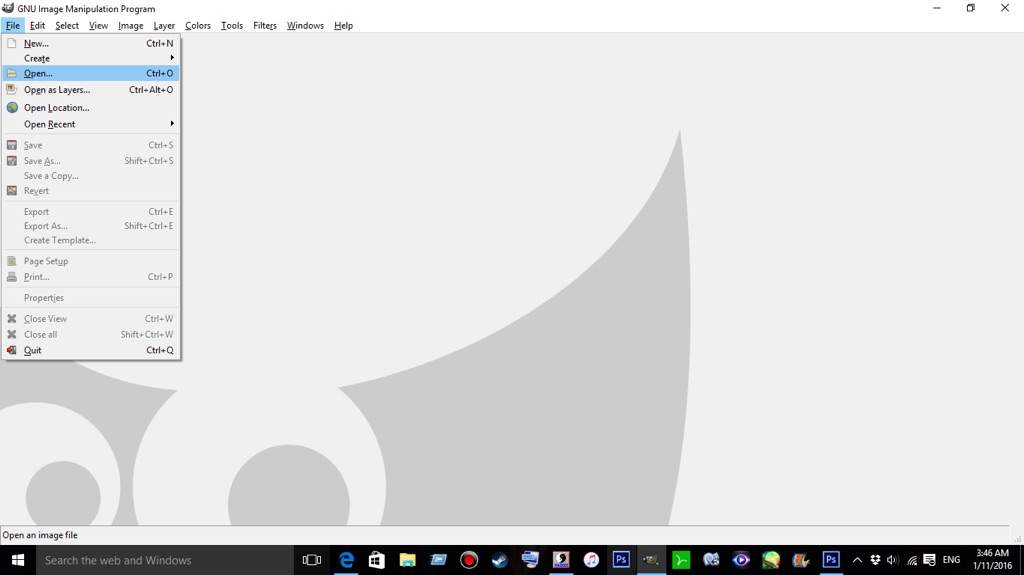Click the purple eye taskbar icon
Screen dimensions: 1024x575
(741, 560)
